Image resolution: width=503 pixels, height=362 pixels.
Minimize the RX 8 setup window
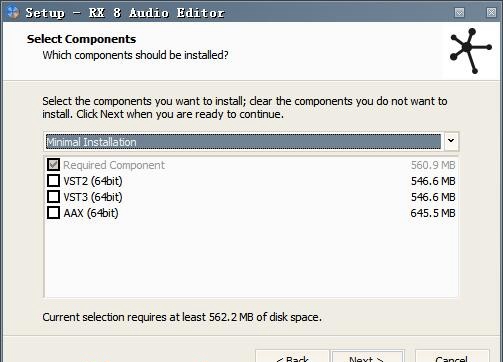(459, 13)
